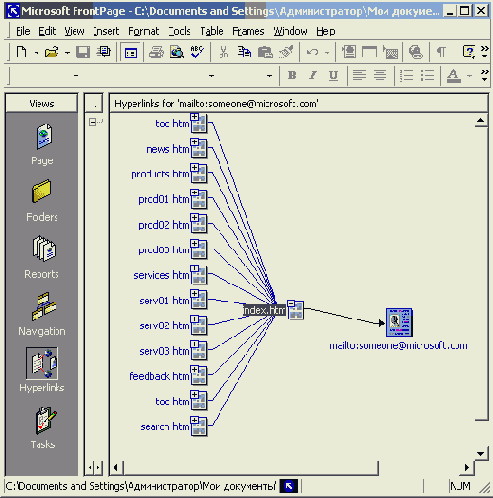Open the Tasks view
This screenshot has width=493, height=498.
pyautogui.click(x=43, y=428)
